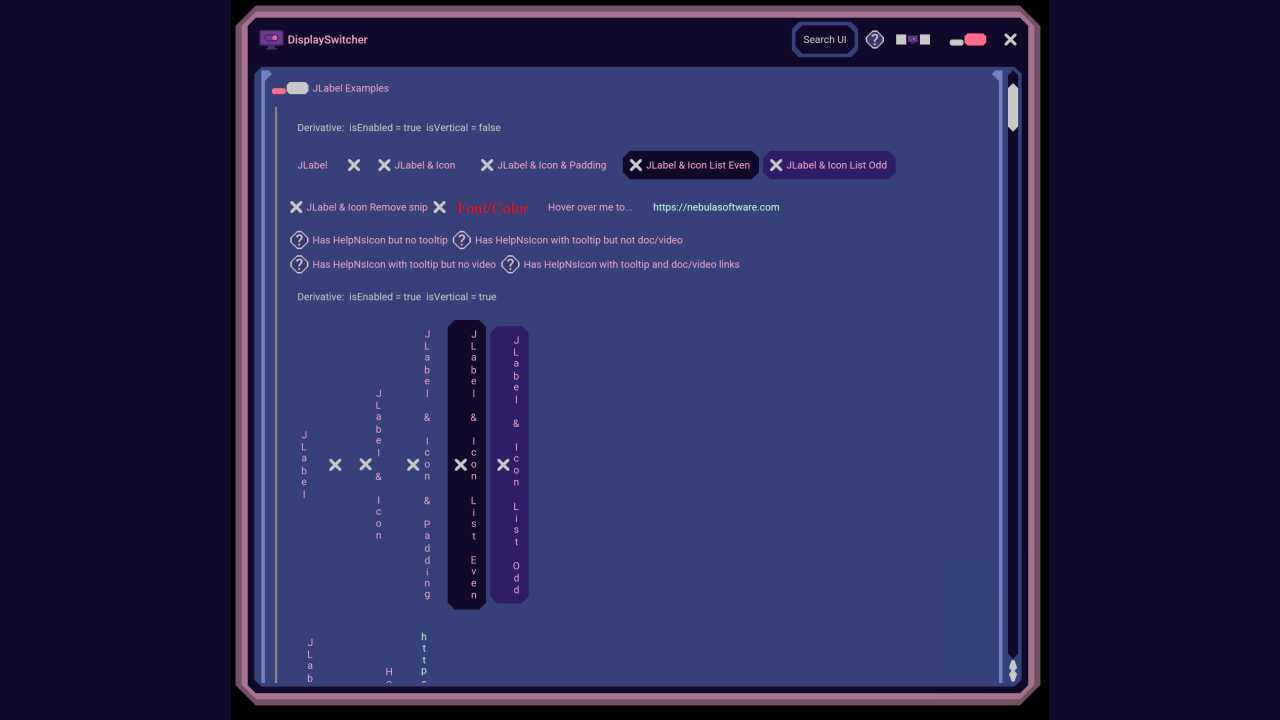This screenshot has width=1280, height=720.
Task: Select the JLabel & Icon List Even item
Action: coord(690,165)
